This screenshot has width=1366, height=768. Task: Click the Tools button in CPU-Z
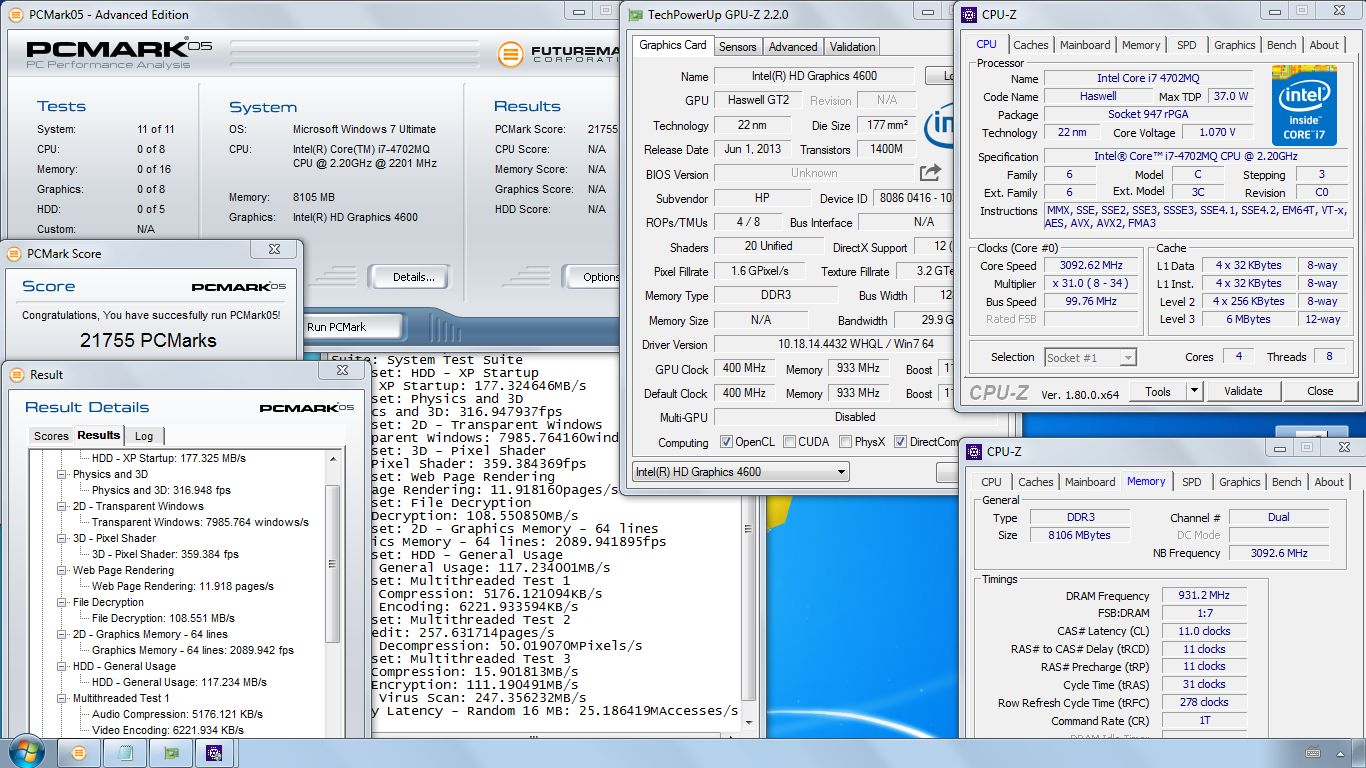coord(1158,391)
